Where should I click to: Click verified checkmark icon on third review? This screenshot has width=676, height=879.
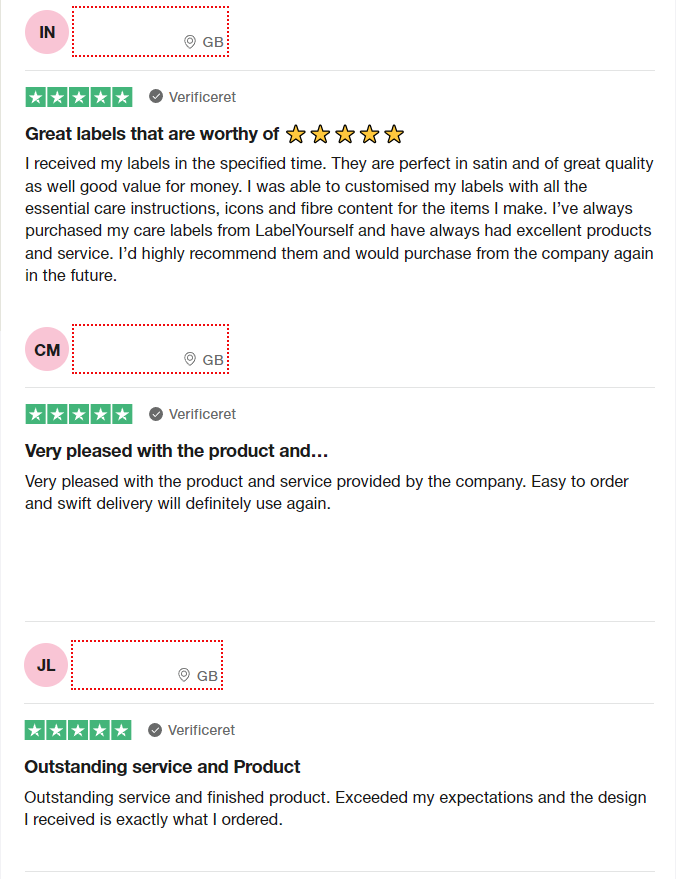click(x=155, y=730)
